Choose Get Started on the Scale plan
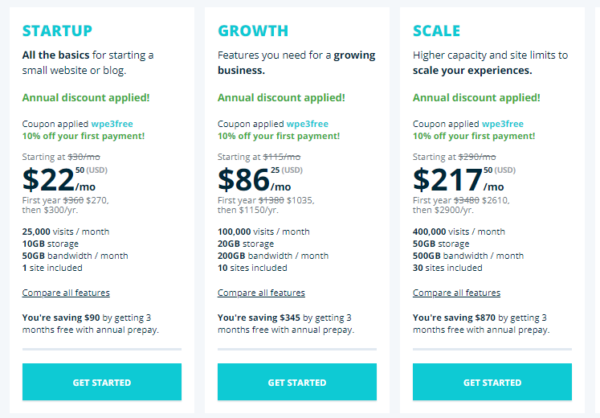Screen dimensions: 600x418 [492, 382]
